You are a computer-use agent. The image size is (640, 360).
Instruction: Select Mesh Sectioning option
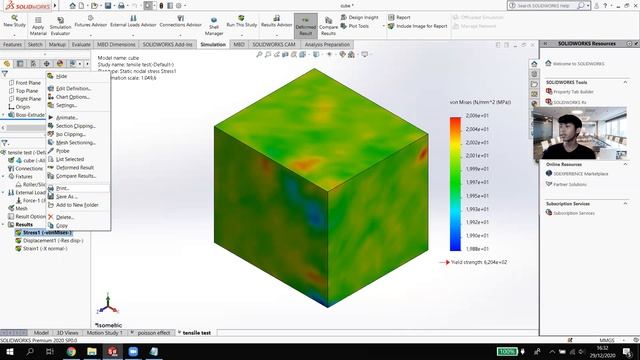pos(76,142)
